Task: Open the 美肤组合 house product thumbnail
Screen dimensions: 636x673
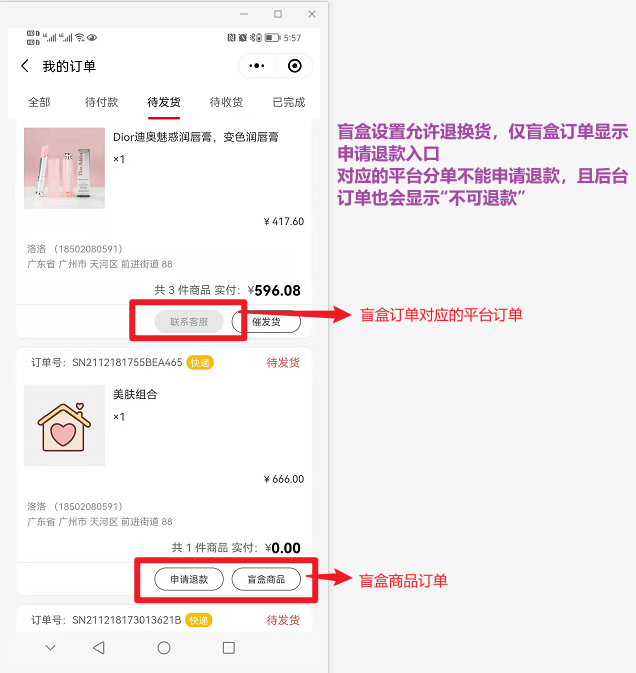Action: point(64,425)
